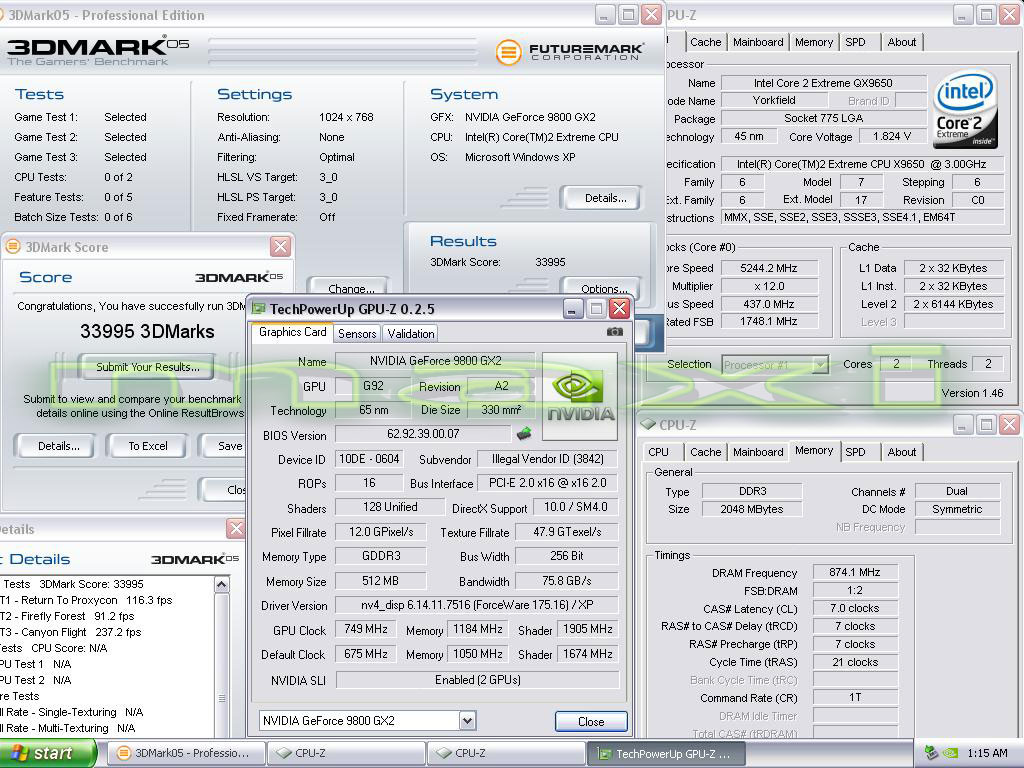Click the lower CPU-Z window title icon
This screenshot has width=1024, height=768.
648,424
